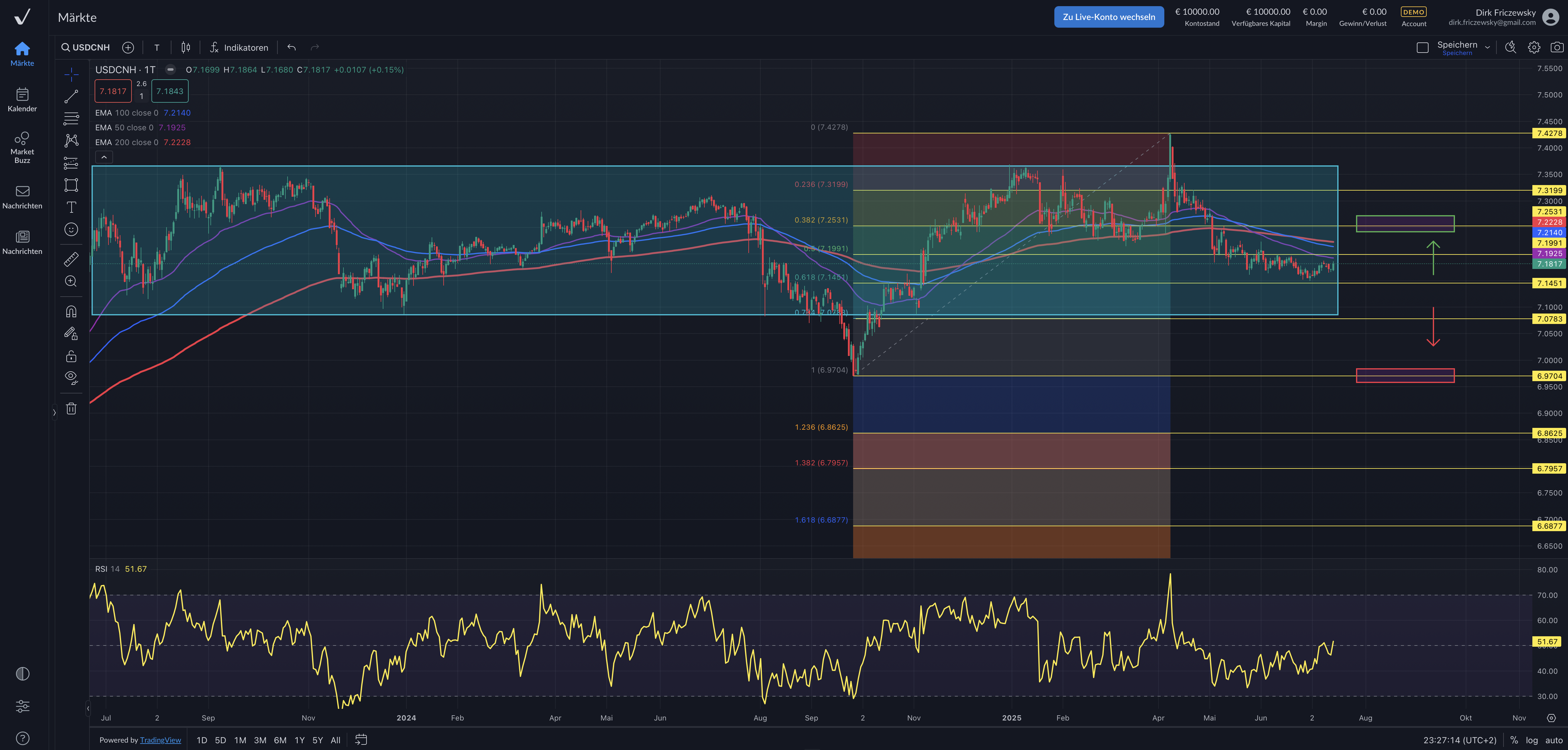Activate the Zoom In tool
The height and width of the screenshot is (750, 1568).
coord(71,281)
